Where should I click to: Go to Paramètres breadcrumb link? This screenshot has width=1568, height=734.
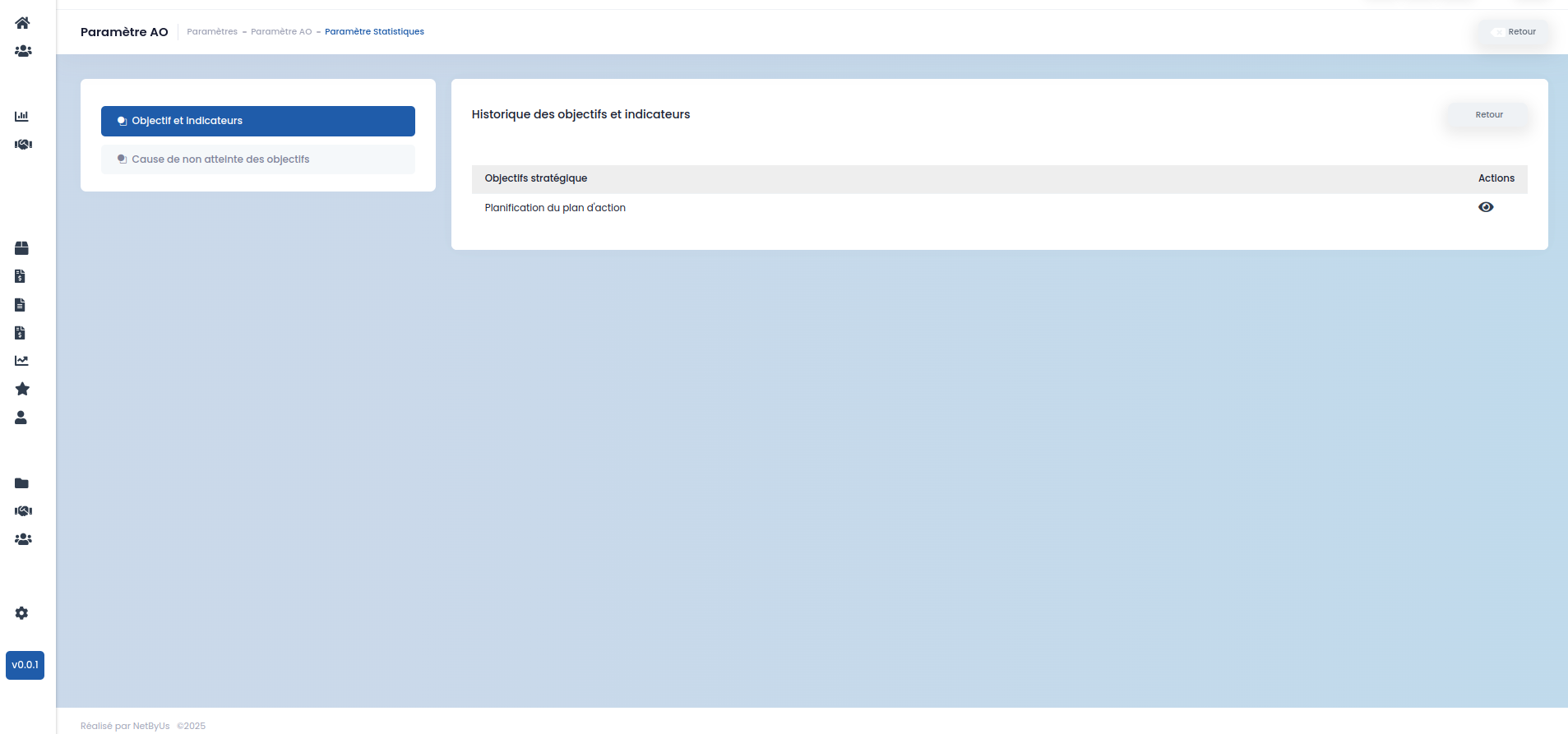point(212,32)
